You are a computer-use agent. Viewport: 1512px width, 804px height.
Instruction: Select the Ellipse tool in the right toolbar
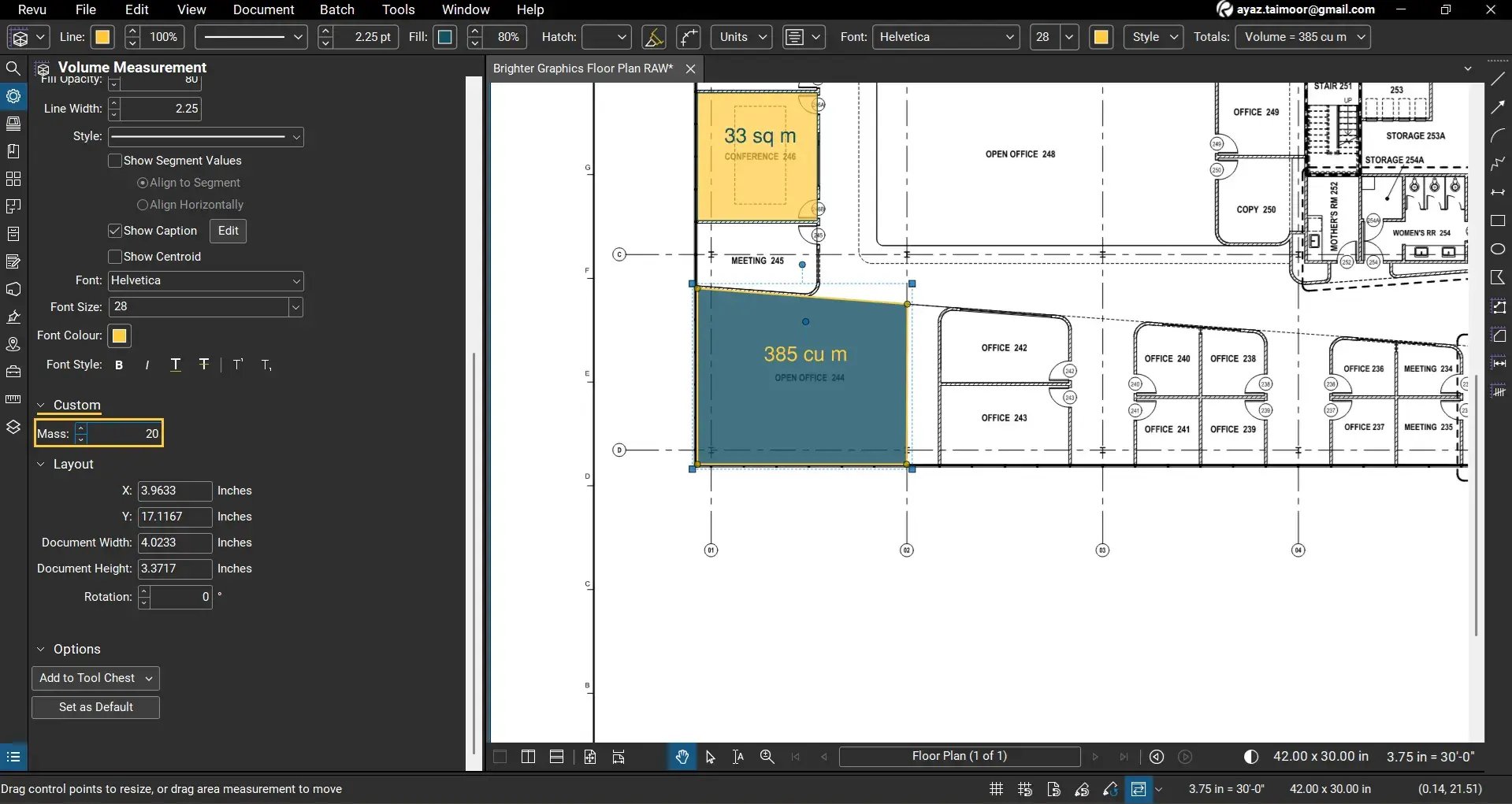pyautogui.click(x=1498, y=249)
